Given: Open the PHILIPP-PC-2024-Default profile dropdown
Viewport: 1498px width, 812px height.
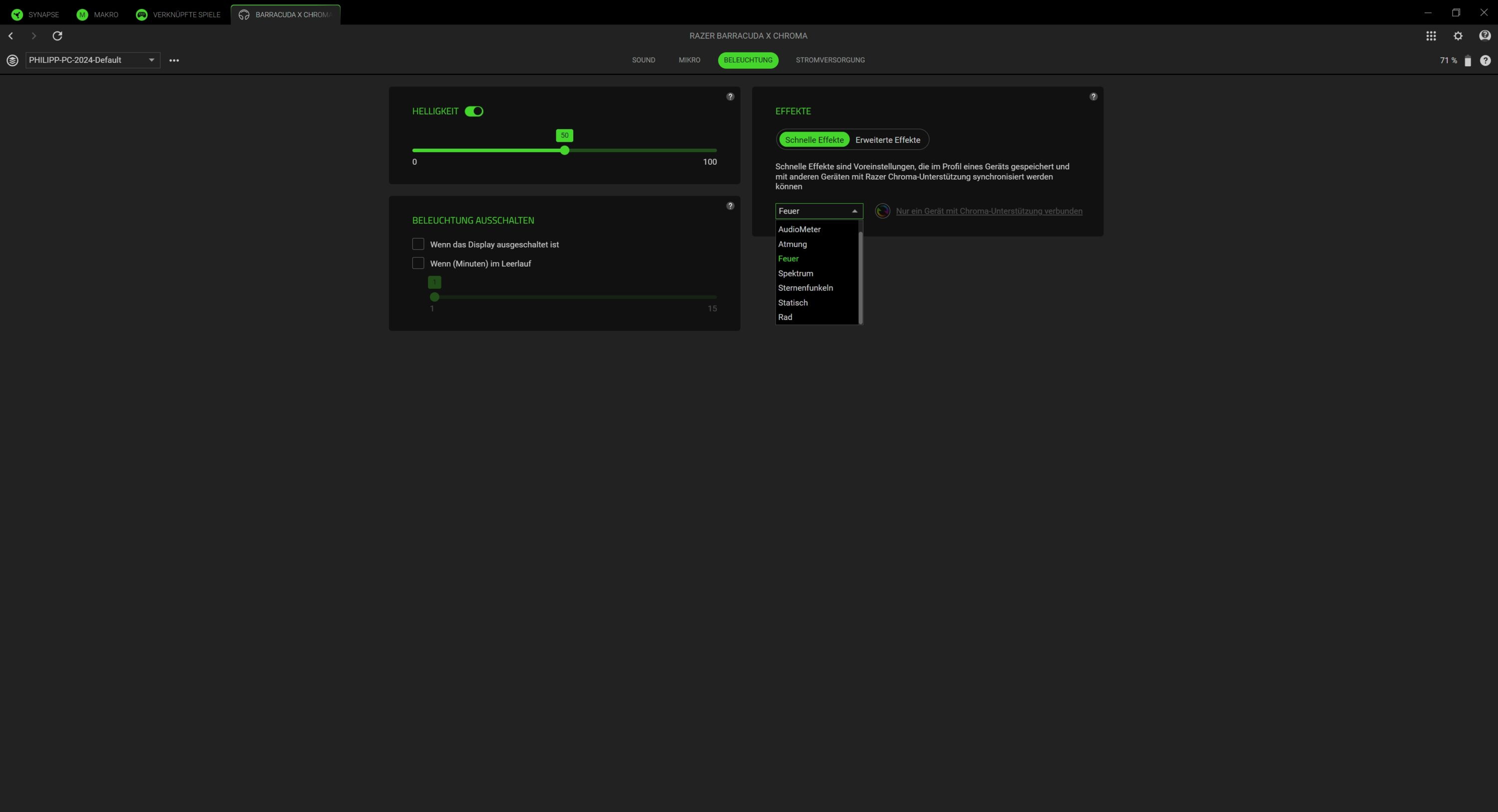Looking at the screenshot, I should [92, 60].
